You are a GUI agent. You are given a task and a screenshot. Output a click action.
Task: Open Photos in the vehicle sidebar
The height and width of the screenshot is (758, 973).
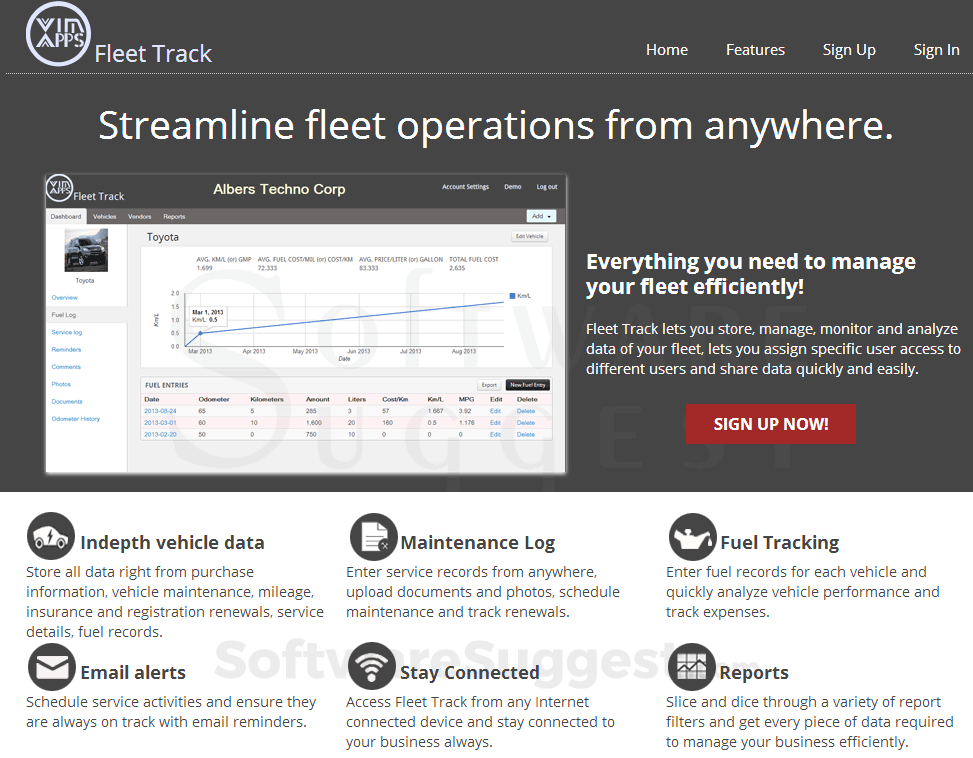tap(61, 385)
